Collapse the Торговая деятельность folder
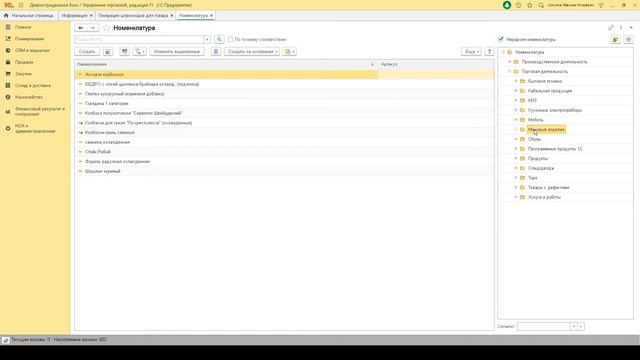 [x=509, y=71]
